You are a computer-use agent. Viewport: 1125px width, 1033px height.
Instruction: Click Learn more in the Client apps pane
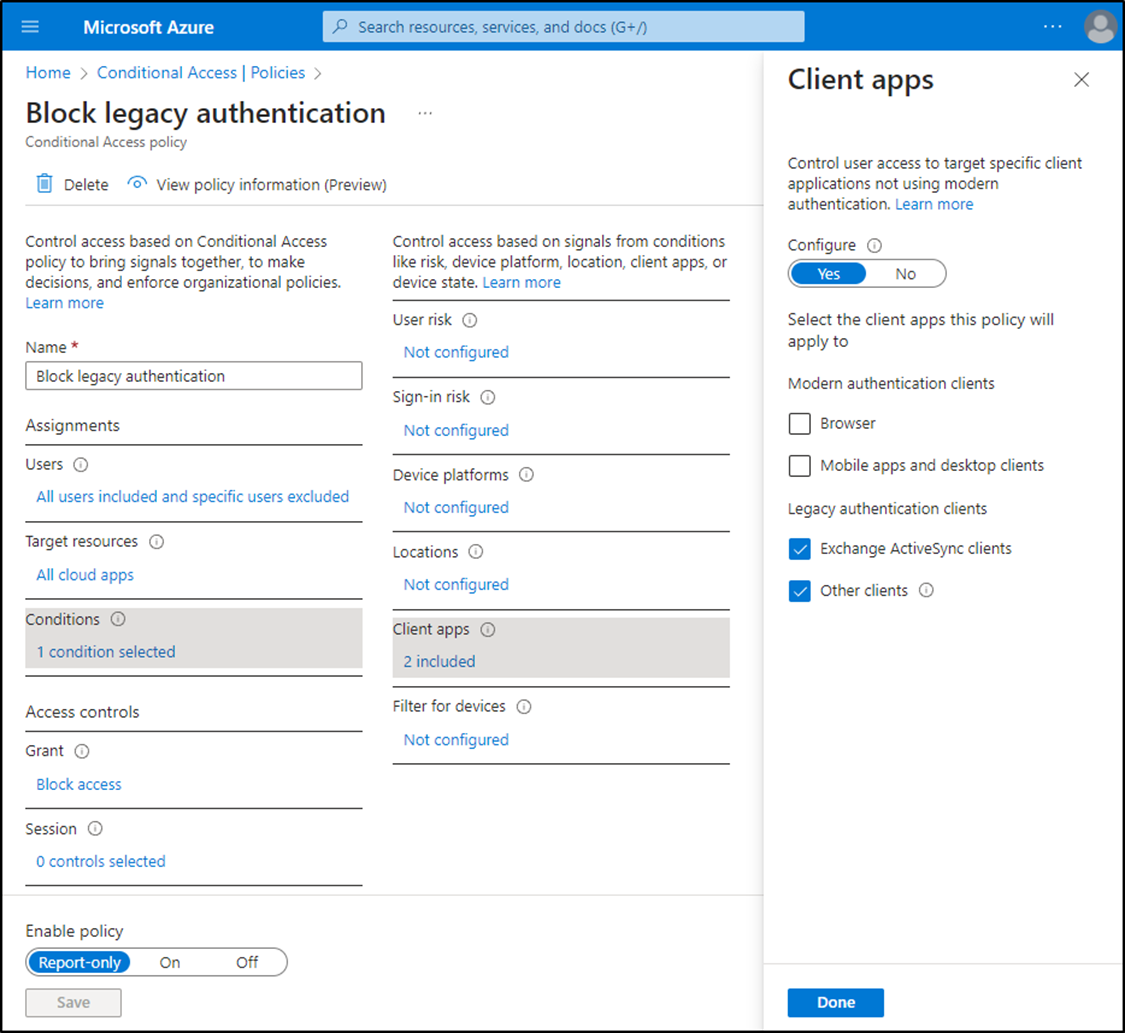tap(934, 203)
